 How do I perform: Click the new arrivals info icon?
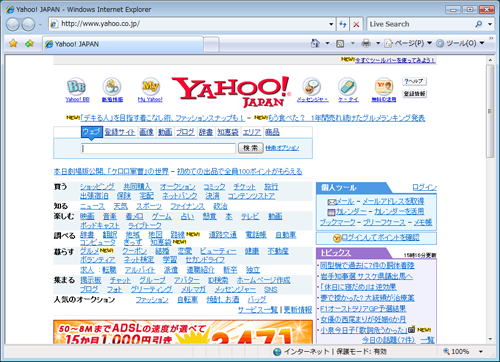[112, 87]
